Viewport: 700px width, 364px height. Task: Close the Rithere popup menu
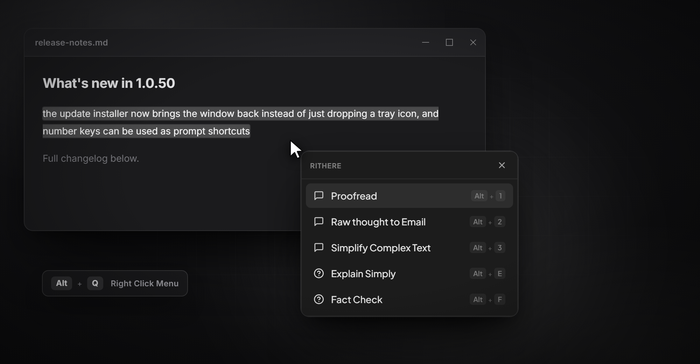tap(502, 165)
